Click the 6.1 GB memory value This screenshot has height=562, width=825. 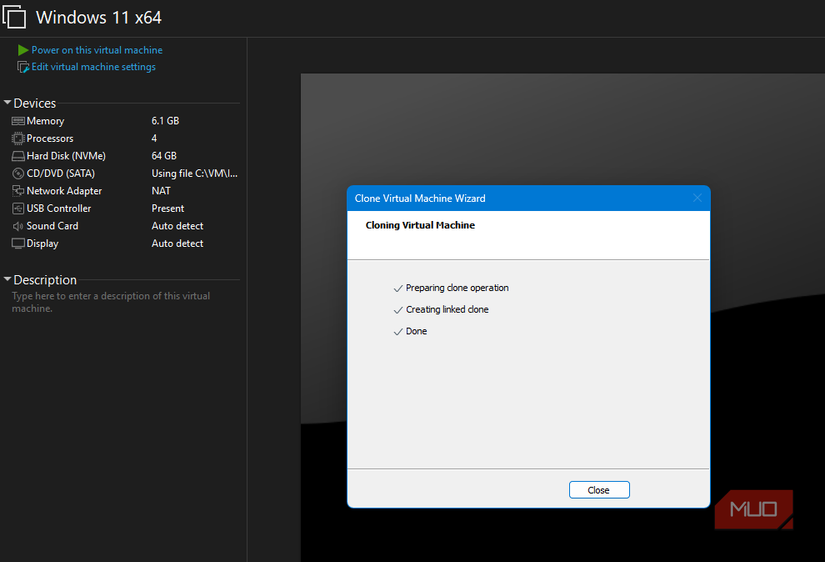tap(165, 121)
